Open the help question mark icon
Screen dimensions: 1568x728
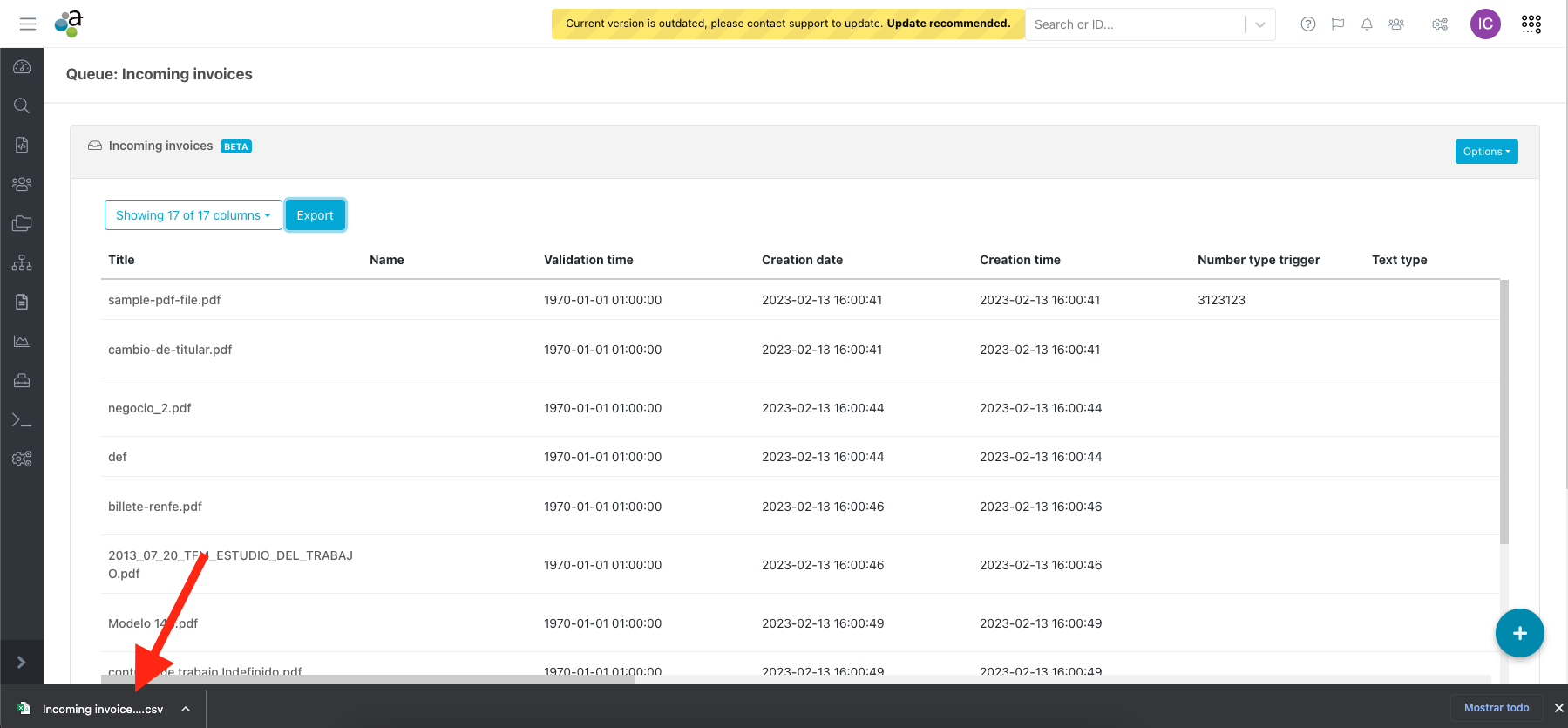point(1307,24)
